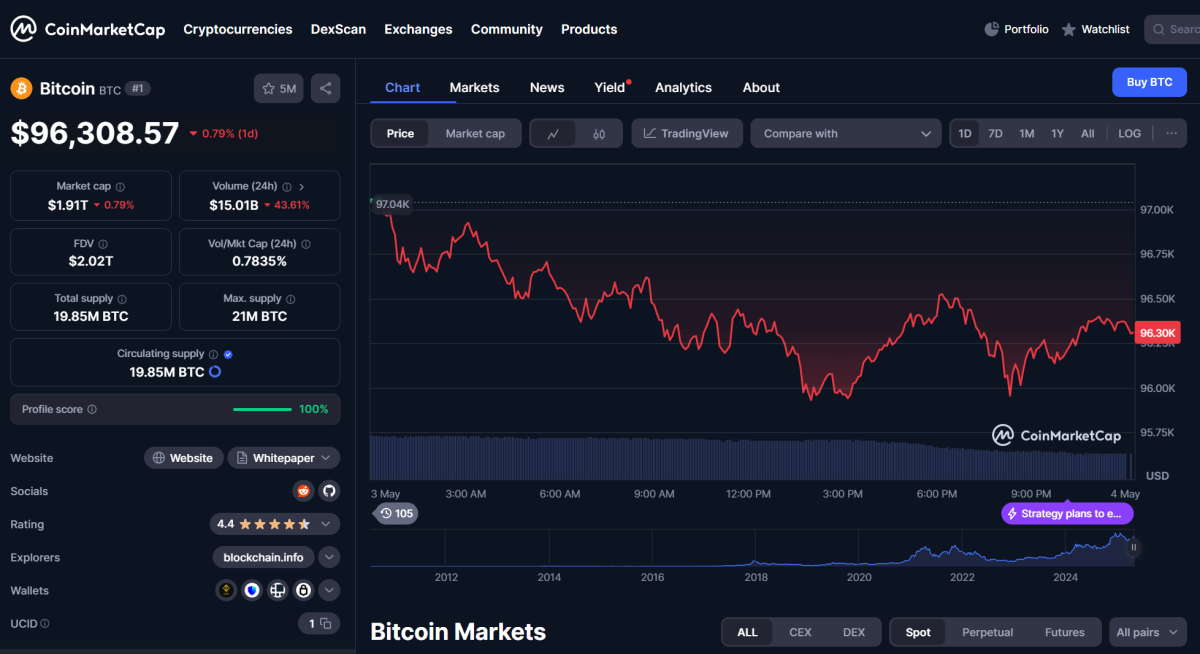Switch to the Yield tab
The height and width of the screenshot is (654, 1200).
click(x=610, y=87)
